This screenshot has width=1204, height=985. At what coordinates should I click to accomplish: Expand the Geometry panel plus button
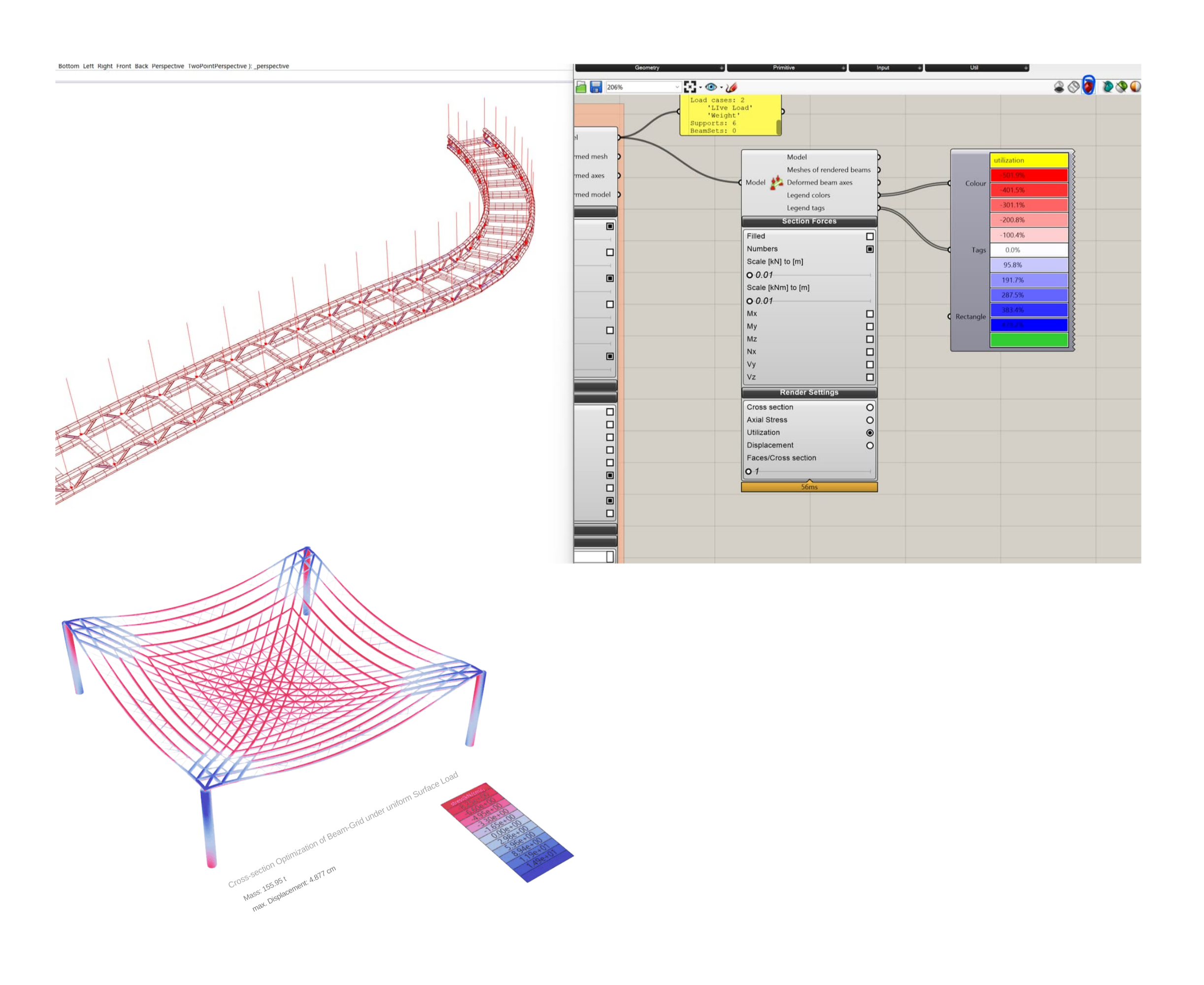[x=721, y=68]
